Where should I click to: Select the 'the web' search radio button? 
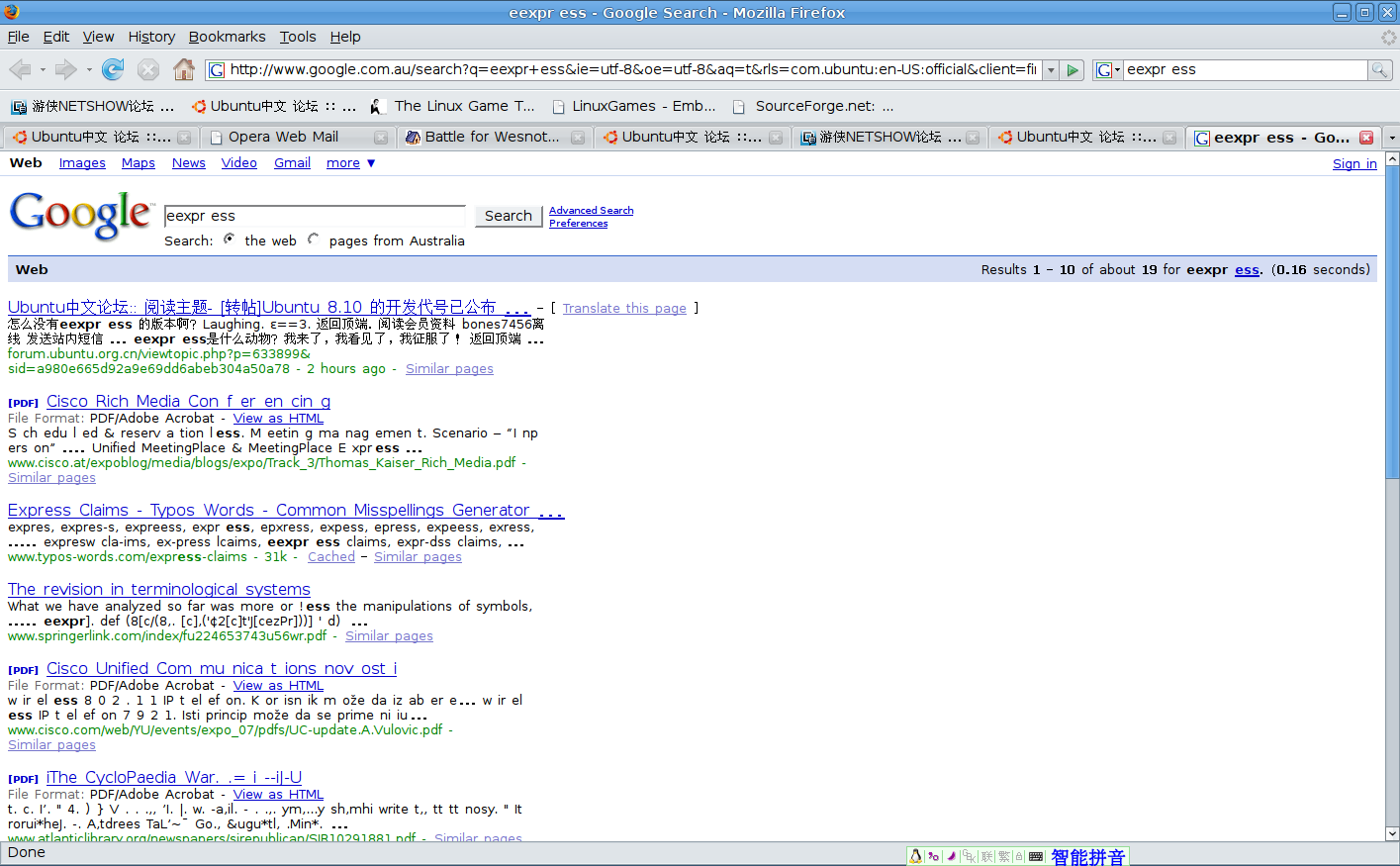[229, 239]
